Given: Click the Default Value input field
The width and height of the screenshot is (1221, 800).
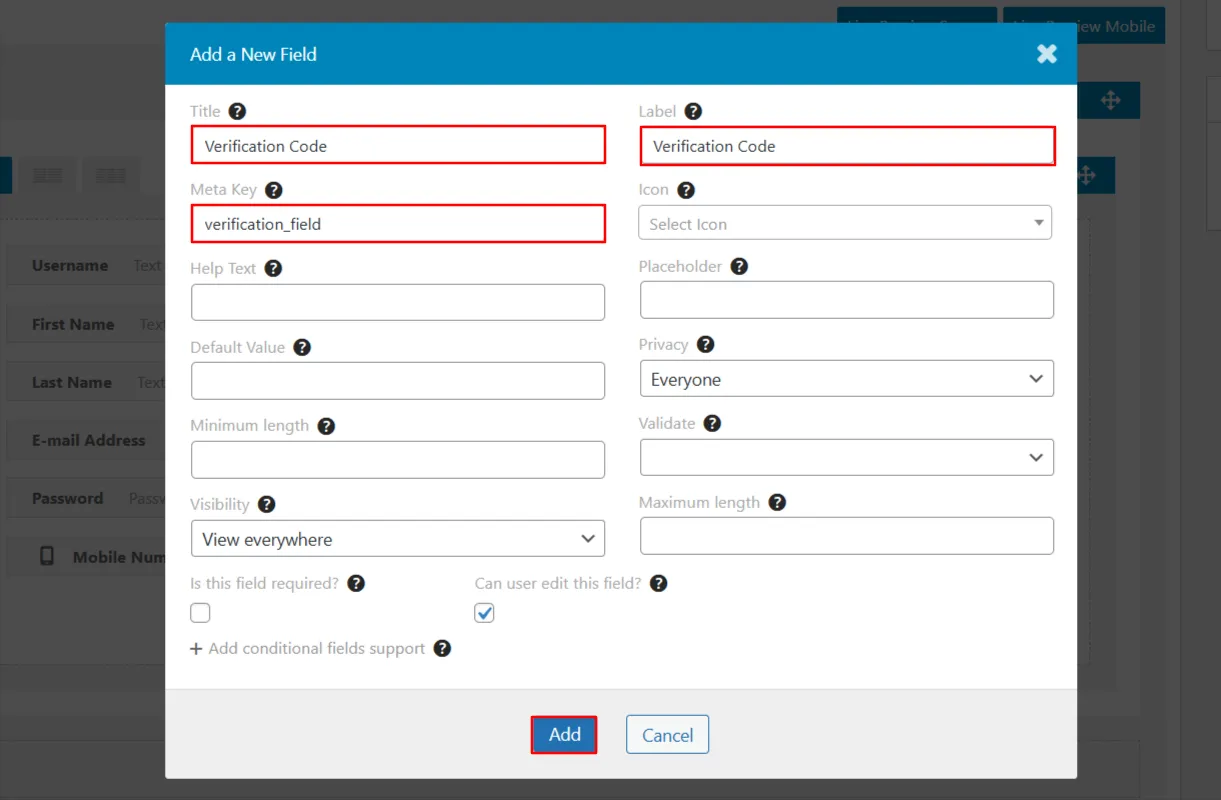Looking at the screenshot, I should pyautogui.click(x=398, y=380).
